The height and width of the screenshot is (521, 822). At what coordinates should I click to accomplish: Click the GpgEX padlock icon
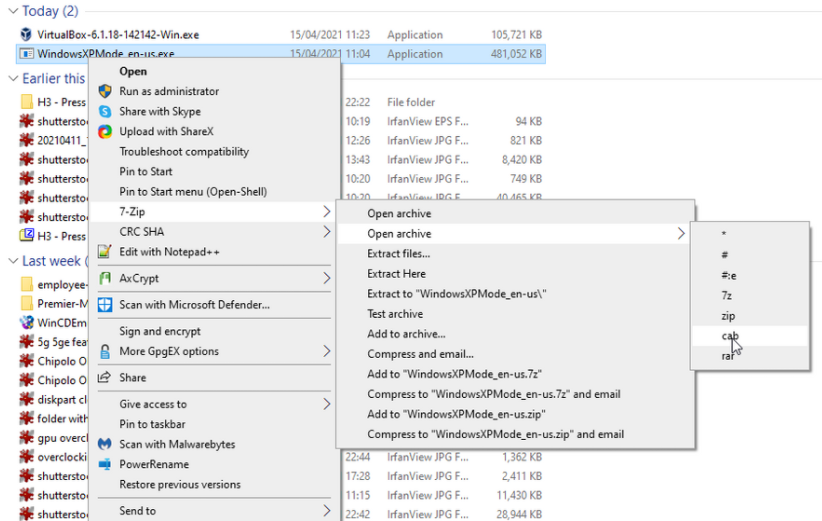pos(105,351)
